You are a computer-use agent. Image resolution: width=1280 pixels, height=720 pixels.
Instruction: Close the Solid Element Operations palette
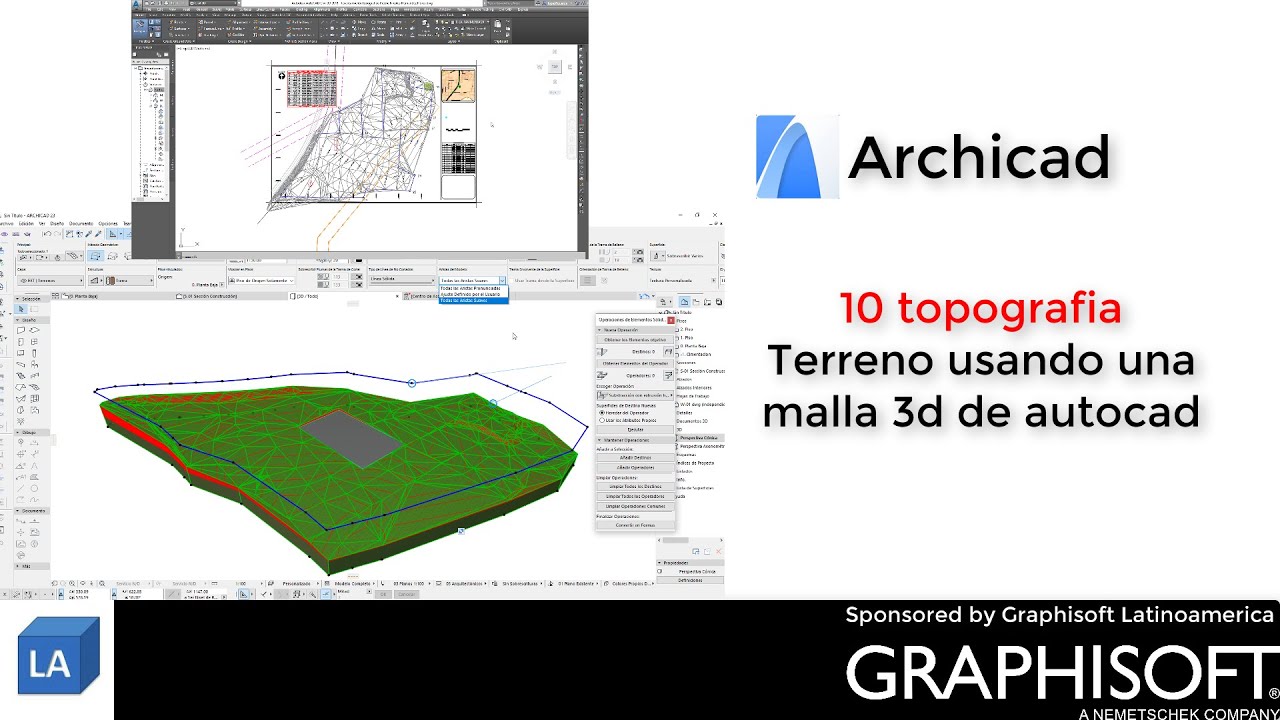click(671, 320)
